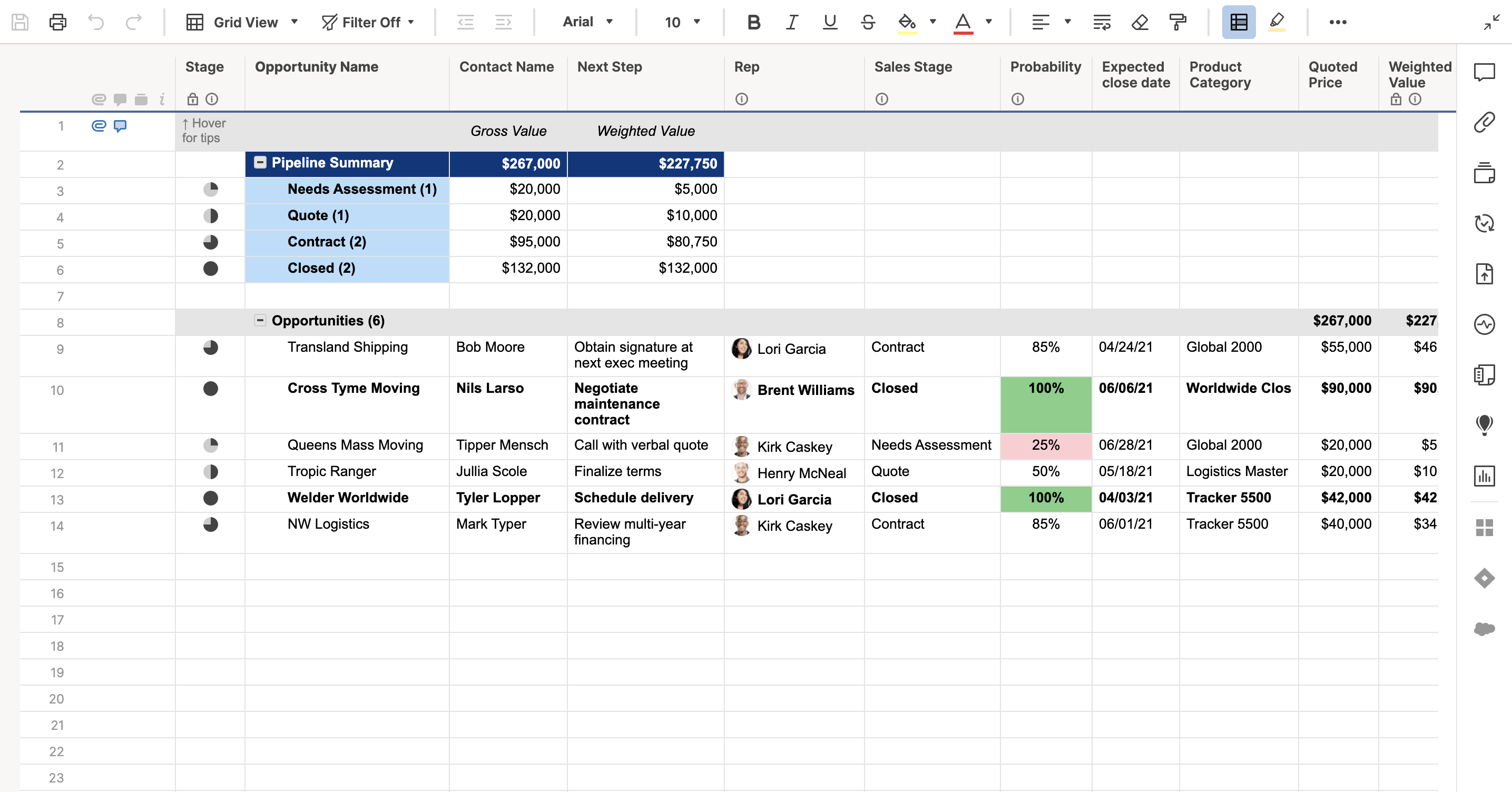Open the Activity Log sidebar icon

(1484, 324)
